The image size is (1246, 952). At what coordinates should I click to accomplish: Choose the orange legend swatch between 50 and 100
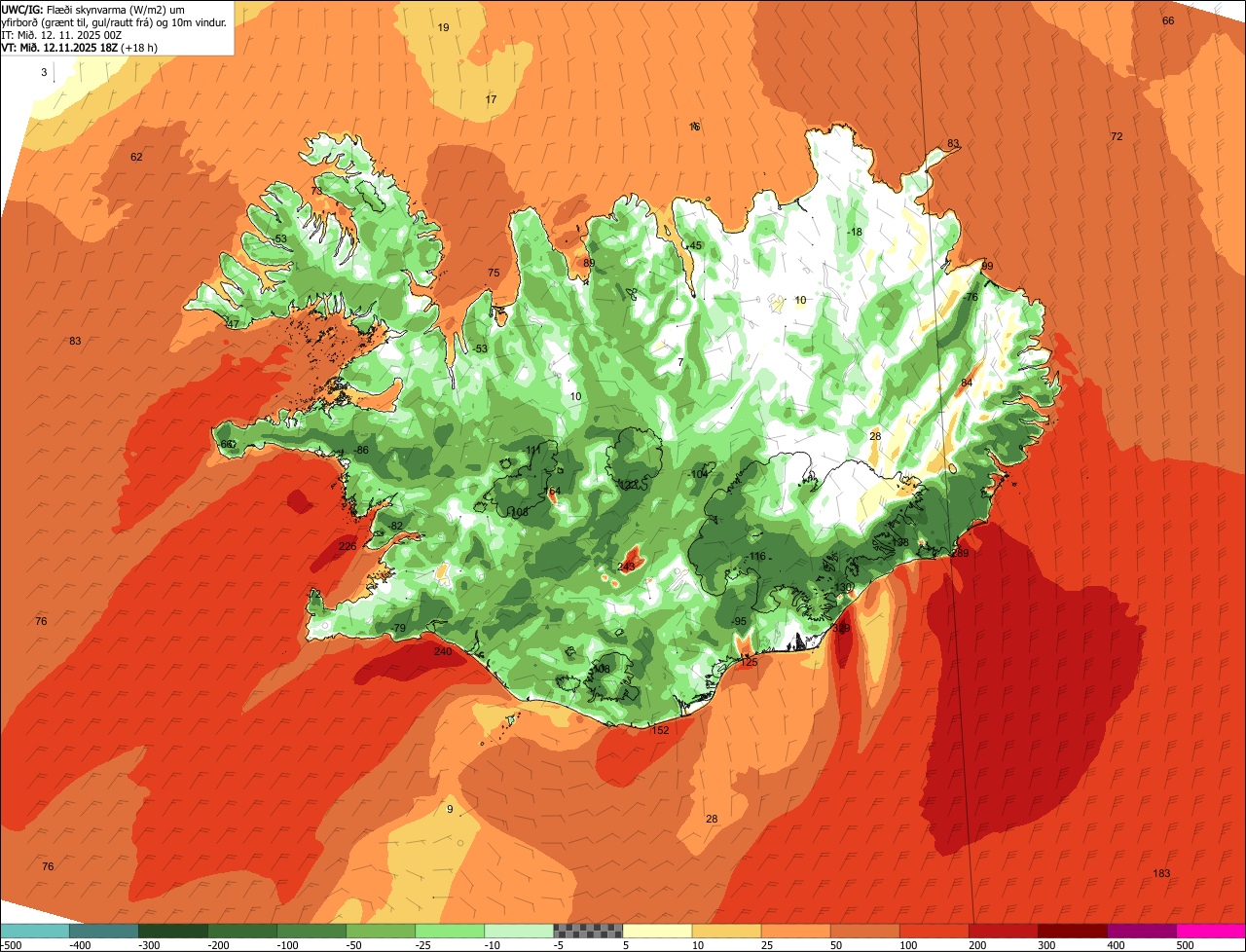[865, 931]
